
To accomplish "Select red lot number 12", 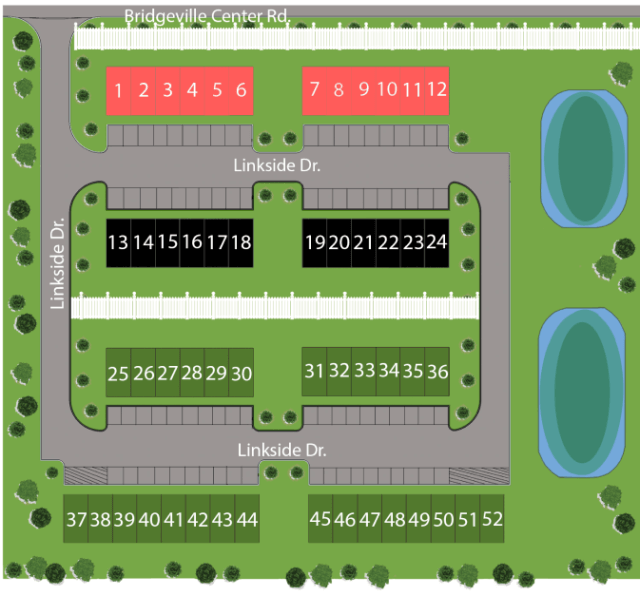I will pyautogui.click(x=437, y=89).
